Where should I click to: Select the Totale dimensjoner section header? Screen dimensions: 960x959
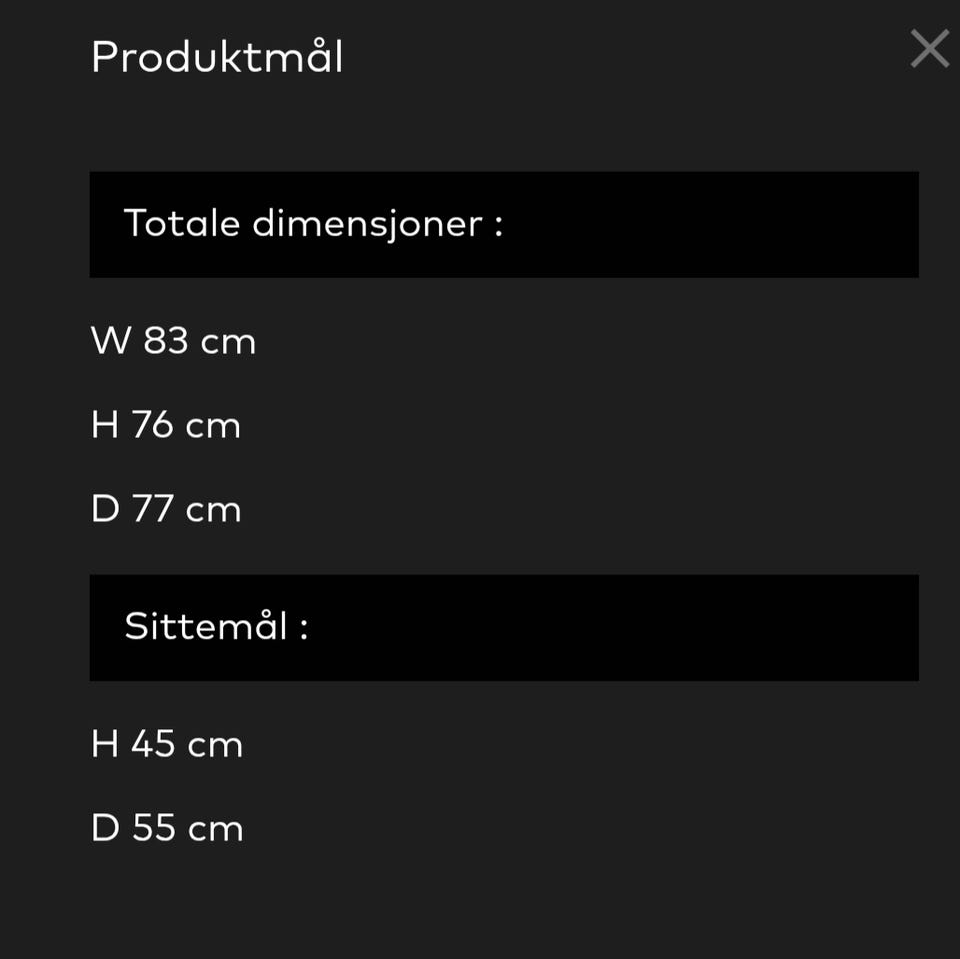coord(504,225)
